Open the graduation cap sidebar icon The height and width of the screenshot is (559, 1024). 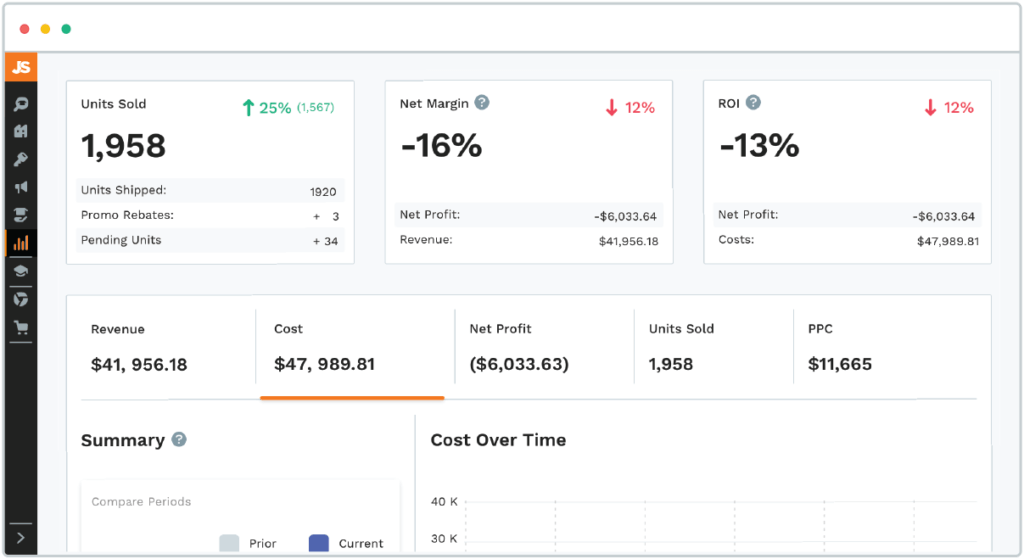(x=21, y=271)
